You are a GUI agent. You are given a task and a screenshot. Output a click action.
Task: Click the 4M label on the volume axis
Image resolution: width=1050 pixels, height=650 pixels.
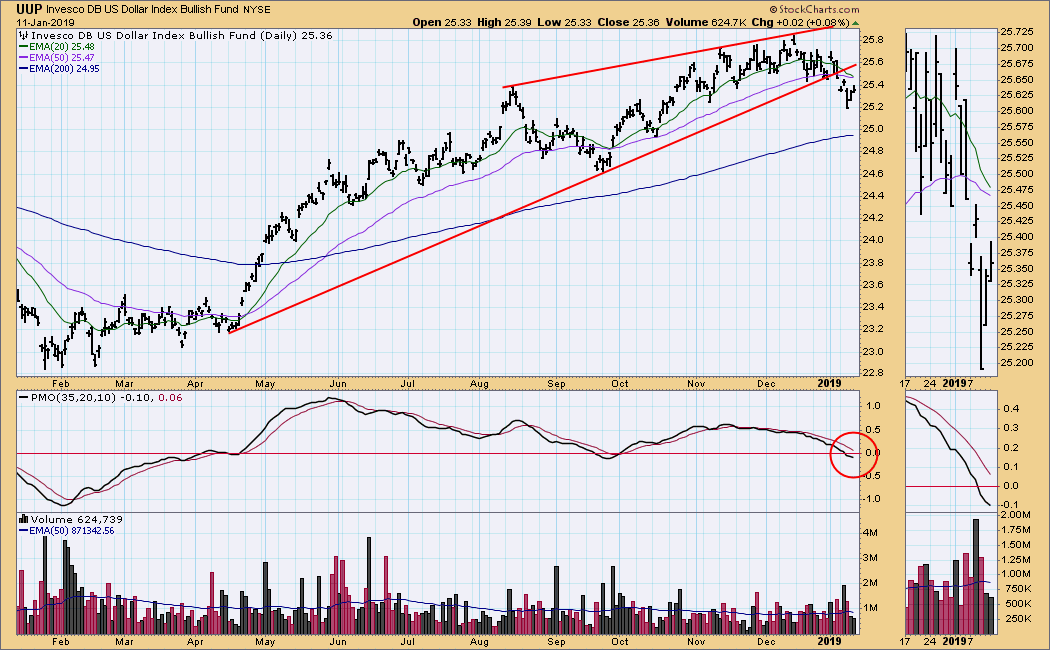click(871, 533)
